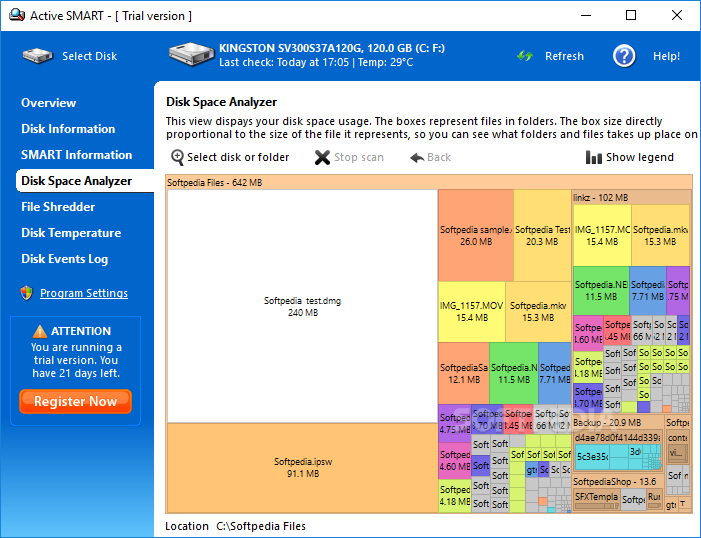The width and height of the screenshot is (701, 538).
Task: Go to SMART Information
Action: [76, 155]
